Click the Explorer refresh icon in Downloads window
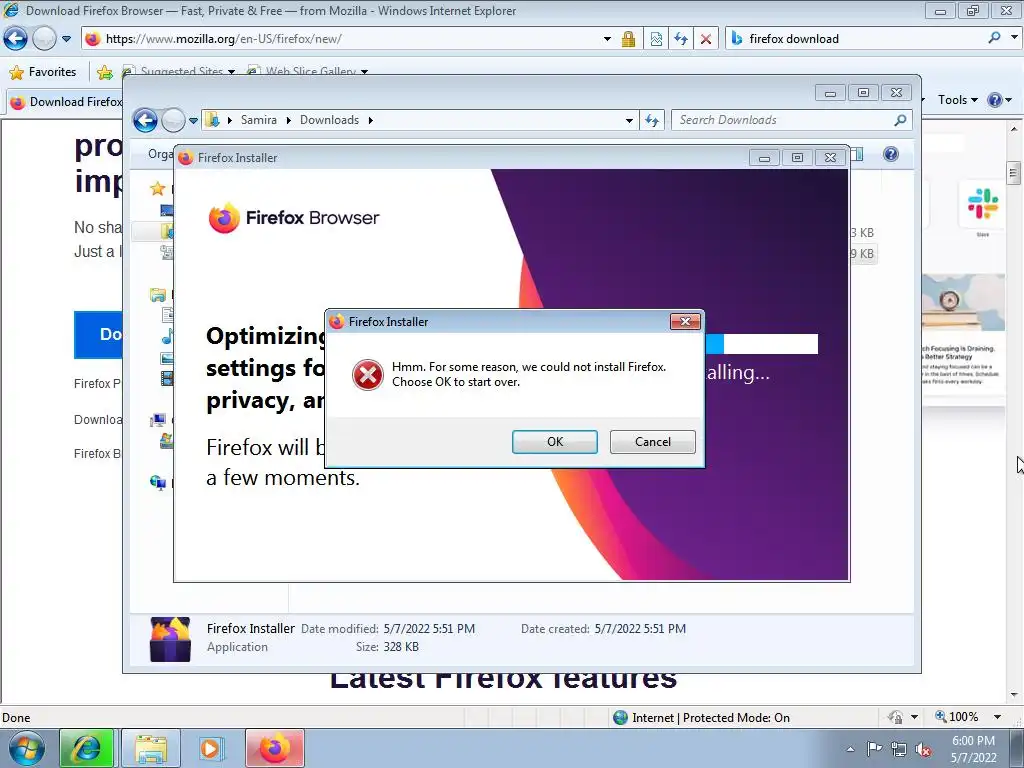 [x=652, y=120]
